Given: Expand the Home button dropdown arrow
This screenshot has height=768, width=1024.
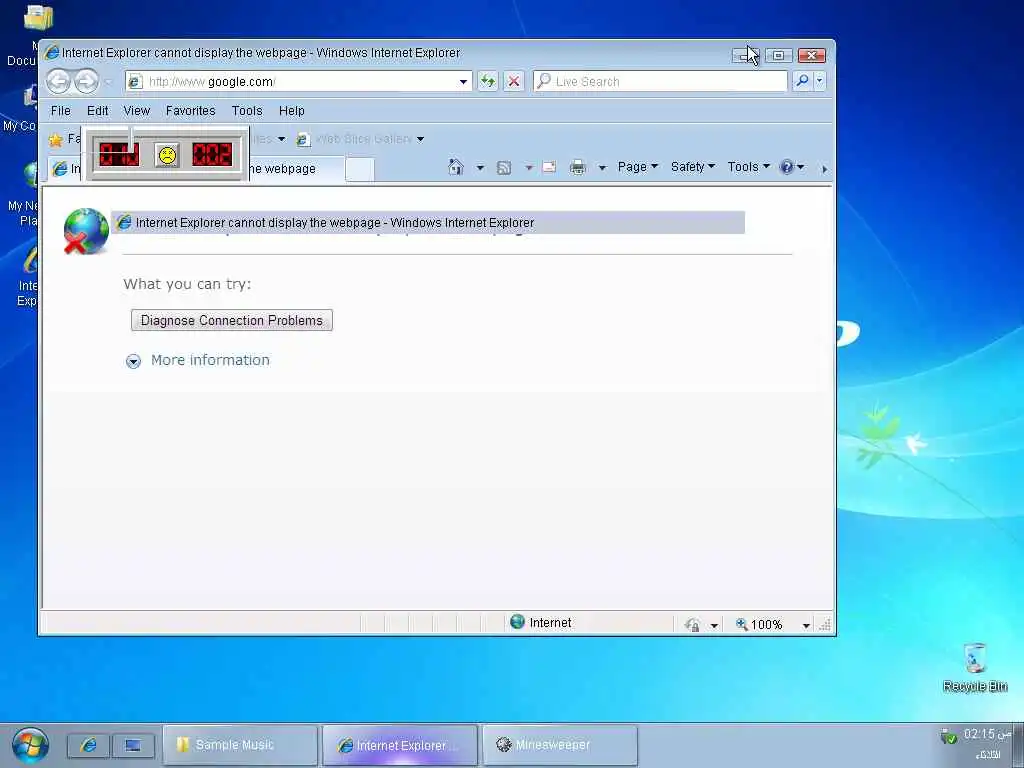Looking at the screenshot, I should point(480,168).
